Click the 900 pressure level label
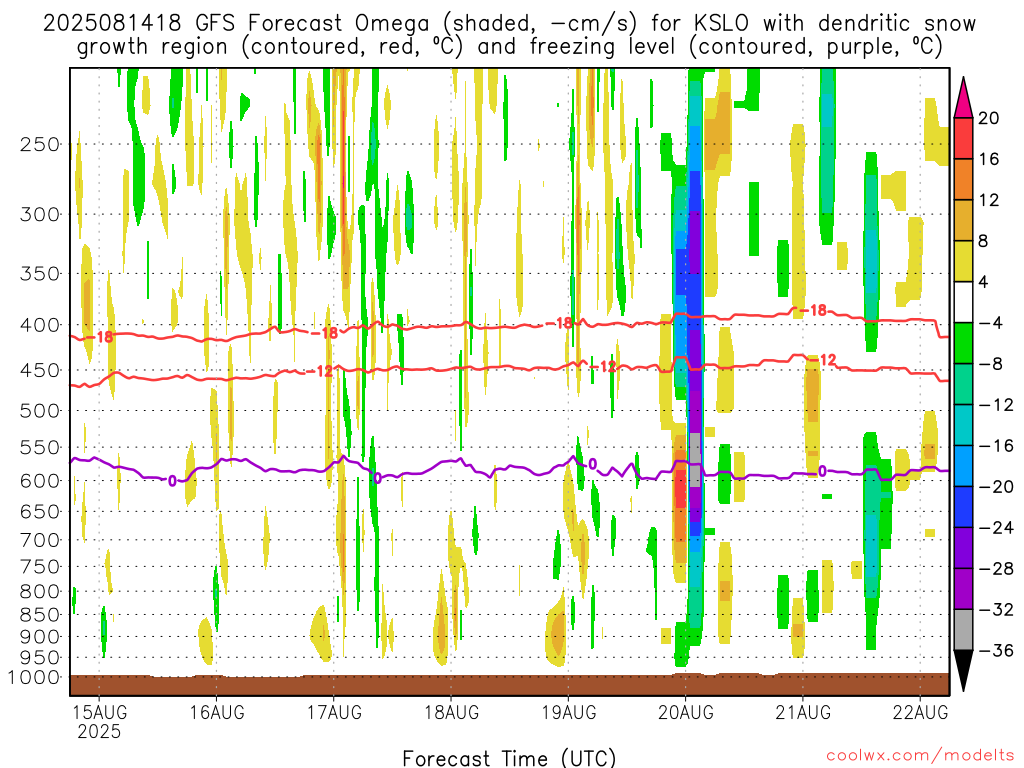1024x768 pixels. (x=40, y=637)
